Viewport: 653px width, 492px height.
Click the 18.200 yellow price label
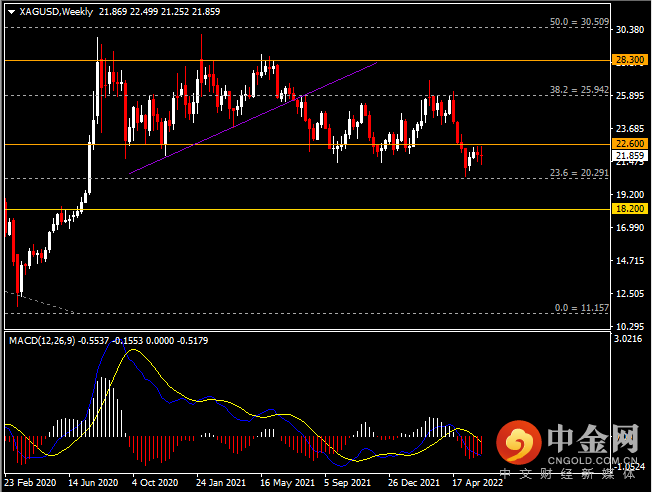click(x=630, y=209)
